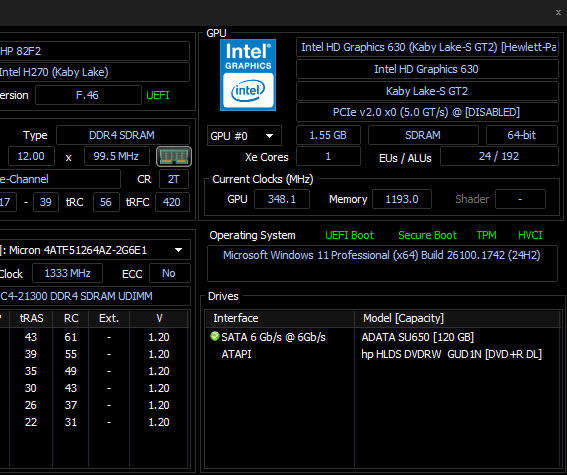Click the Windows 11 Professional build field

point(382,263)
